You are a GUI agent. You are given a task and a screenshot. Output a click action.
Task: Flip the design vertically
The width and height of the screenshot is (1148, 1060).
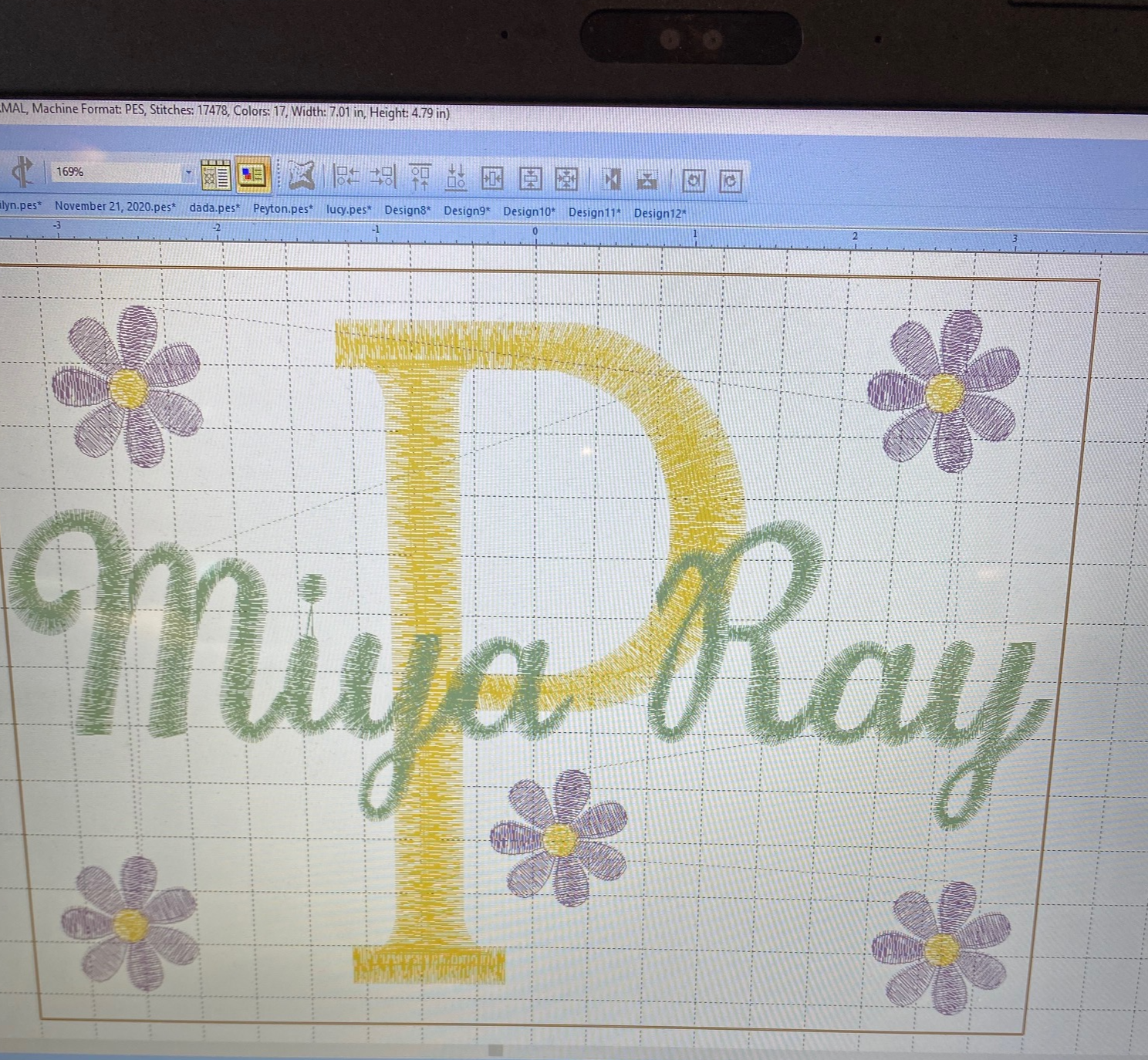click(x=647, y=181)
